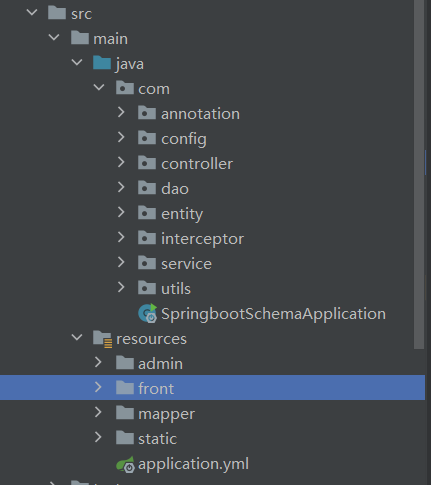This screenshot has height=485, width=431.
Task: Select the service package
Action: (186, 264)
